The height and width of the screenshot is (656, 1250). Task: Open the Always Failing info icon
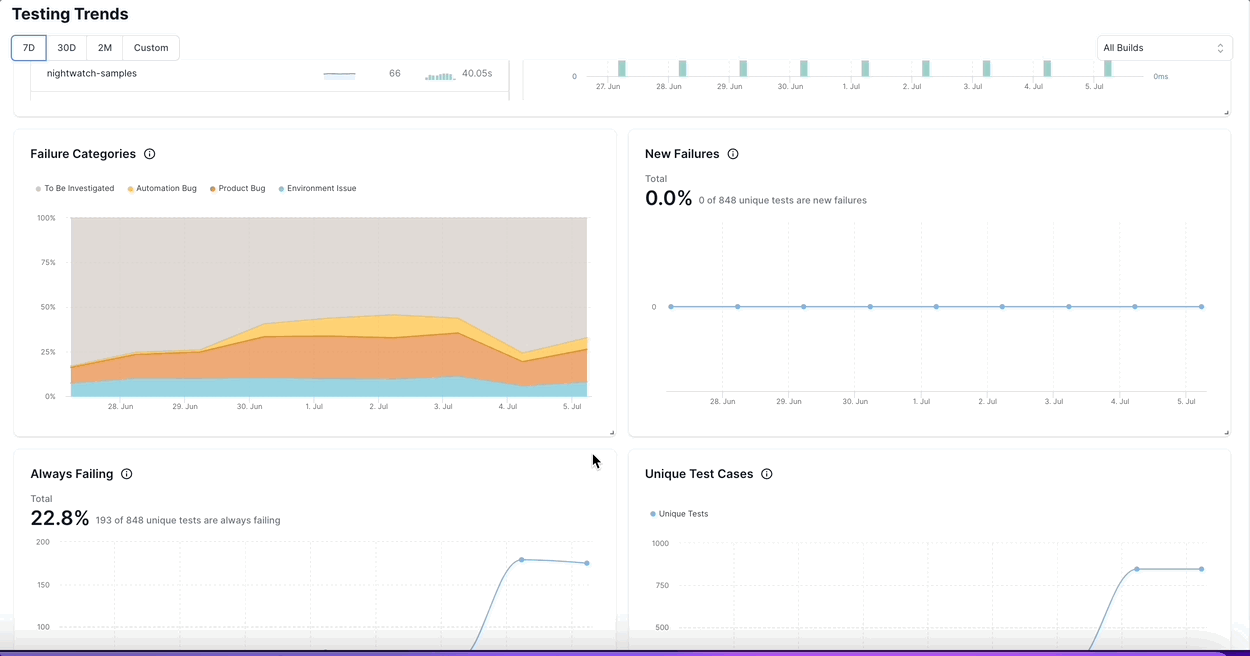point(126,474)
